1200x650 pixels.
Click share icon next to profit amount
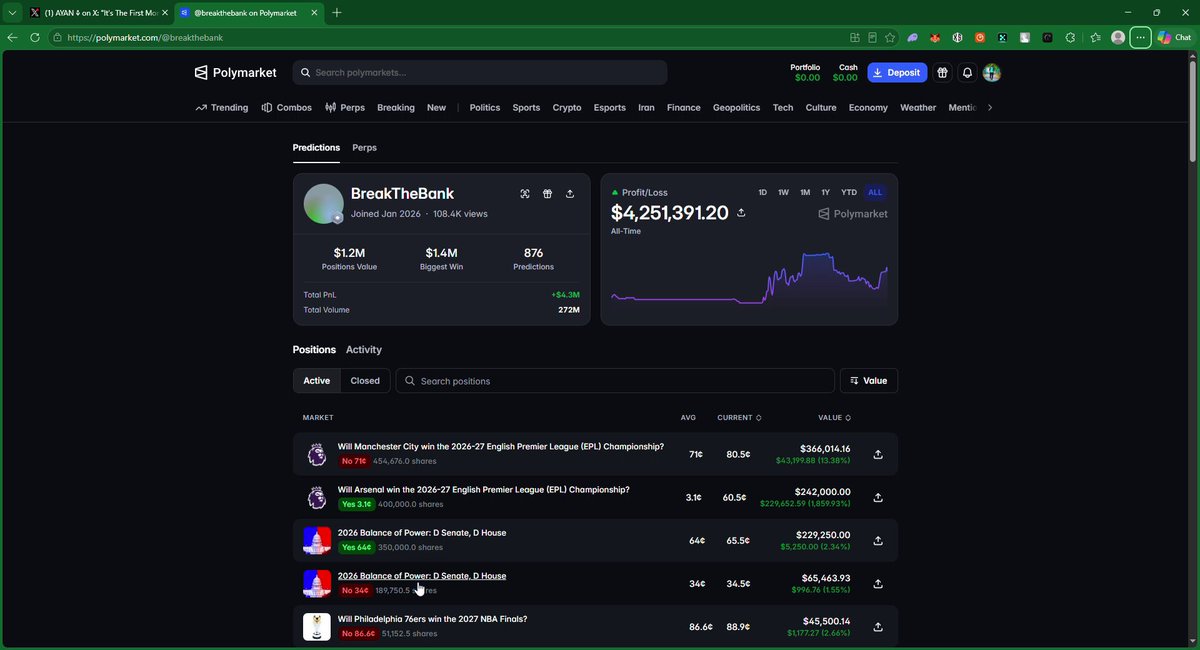coord(741,213)
